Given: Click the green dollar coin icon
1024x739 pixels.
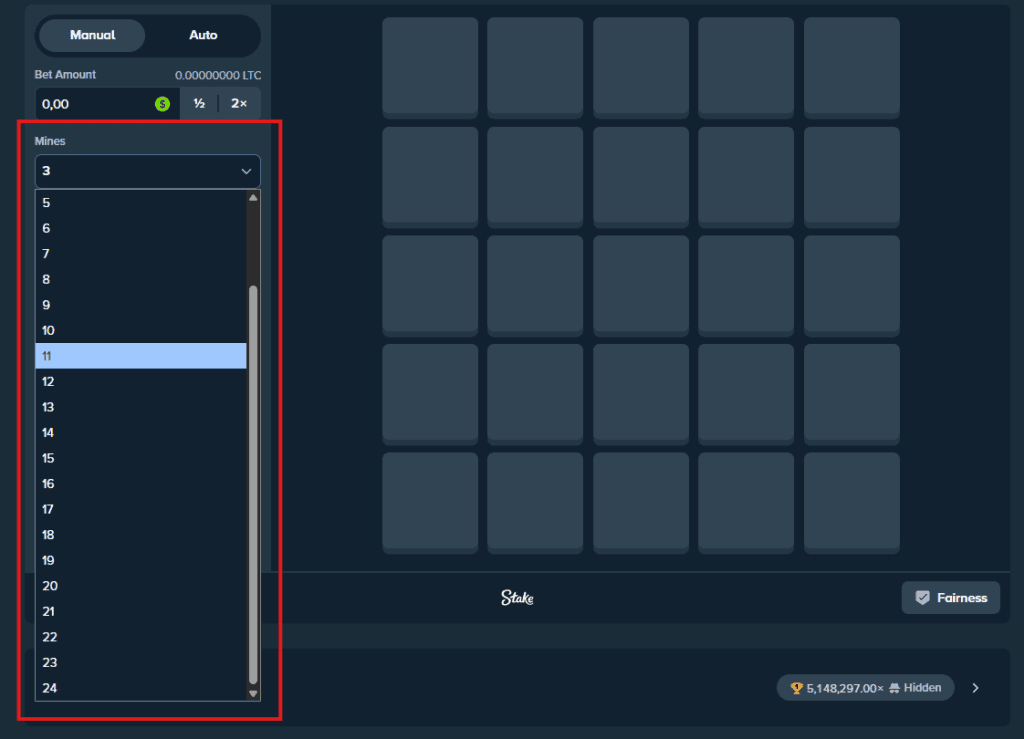Looking at the screenshot, I should click(162, 103).
